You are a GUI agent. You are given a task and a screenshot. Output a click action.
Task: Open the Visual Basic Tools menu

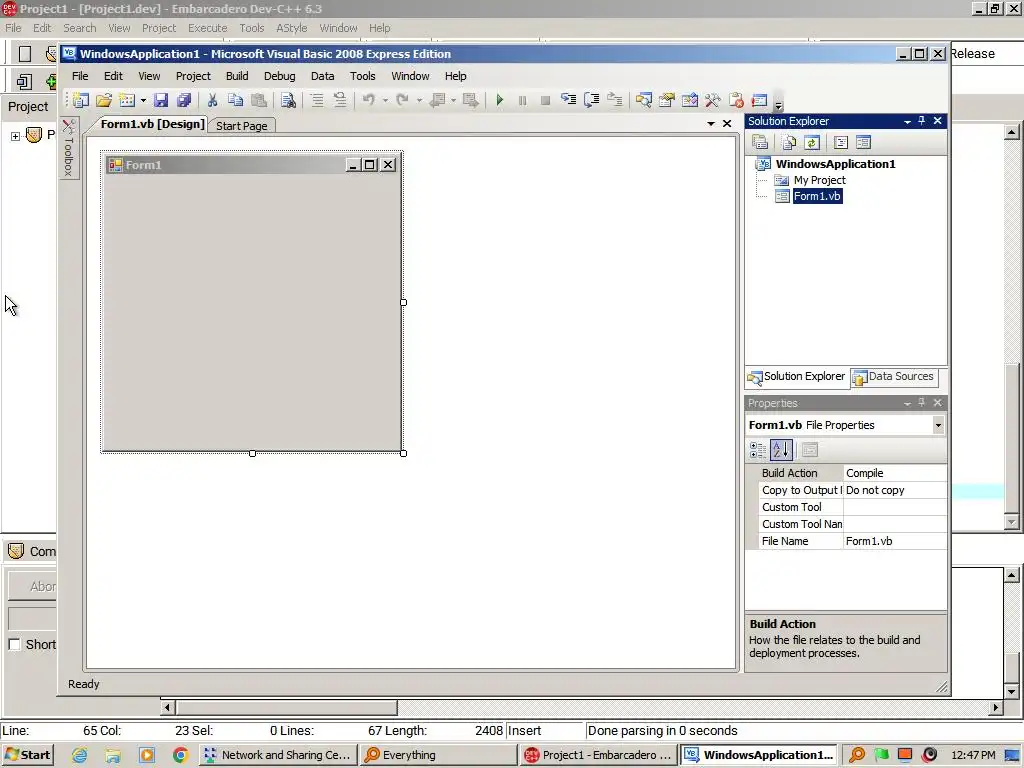tap(362, 76)
